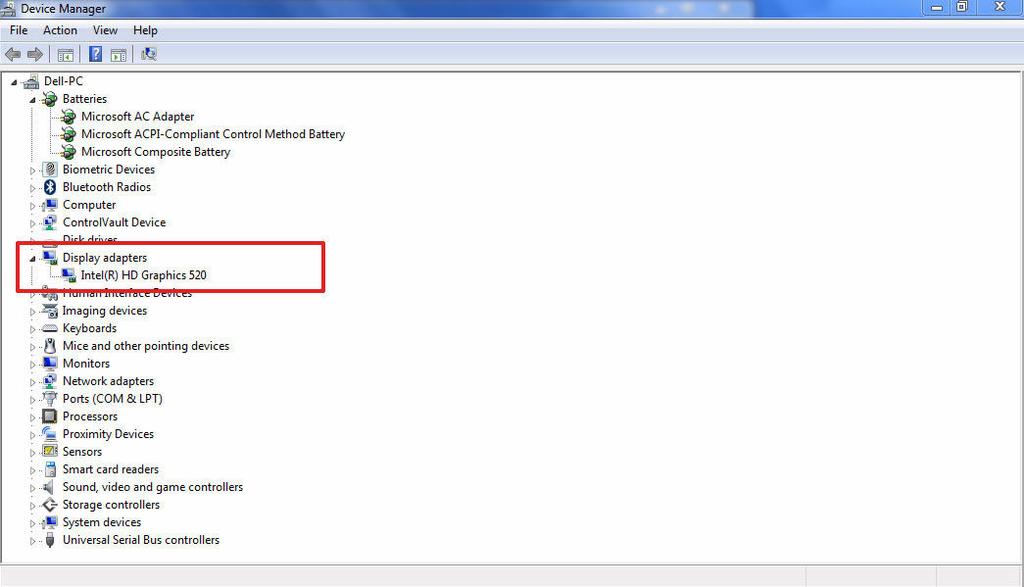Select the Ports (COM & LPT) label
Image resolution: width=1024 pixels, height=587 pixels.
pyautogui.click(x=112, y=399)
